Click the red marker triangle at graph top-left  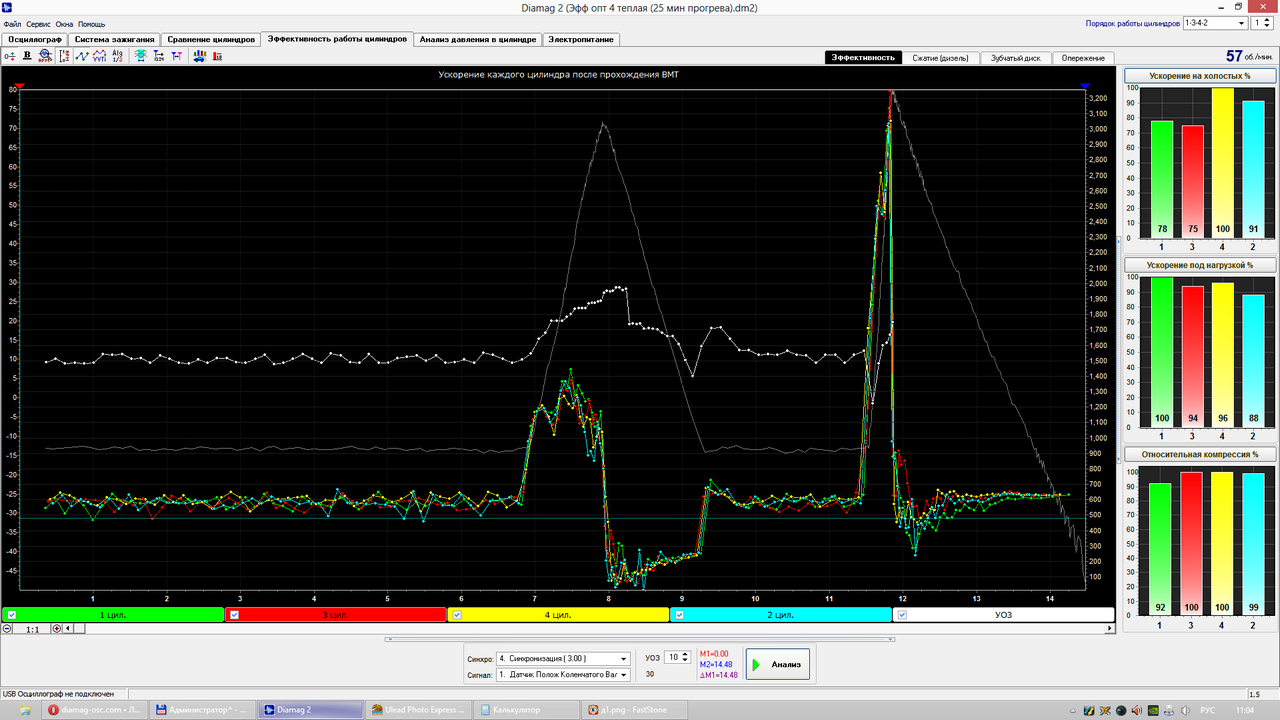click(19, 88)
